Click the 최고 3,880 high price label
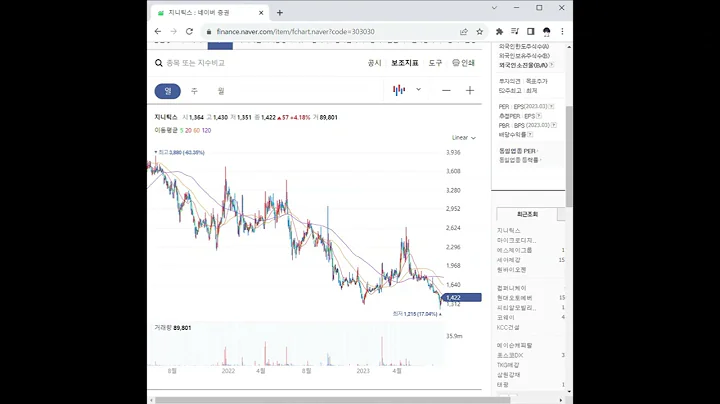This screenshot has height=404, width=720. [181, 152]
